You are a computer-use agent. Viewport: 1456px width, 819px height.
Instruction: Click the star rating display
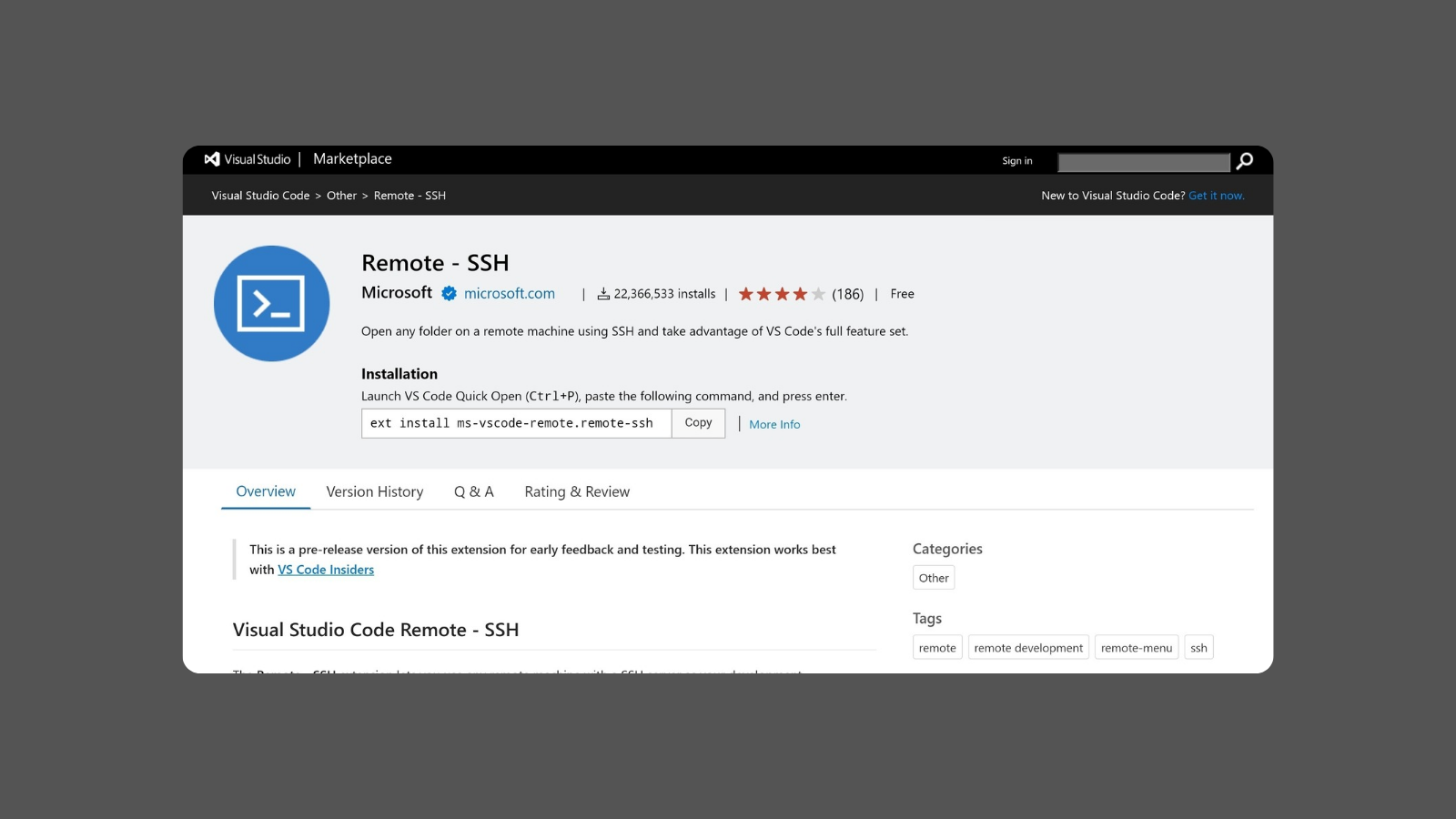click(782, 294)
